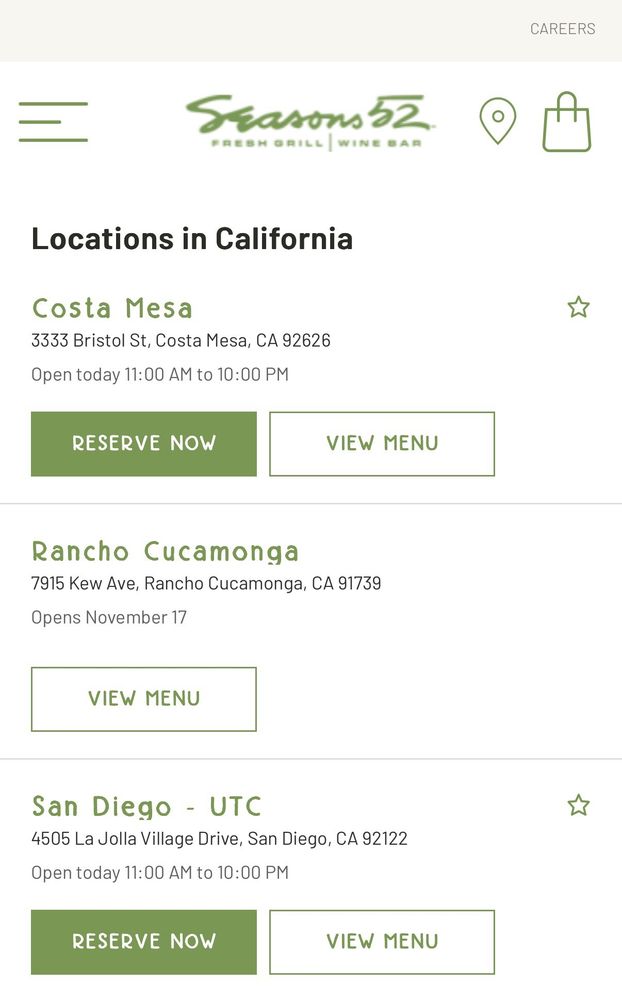Click the 7915 Kew Ave address
The height and width of the screenshot is (1000, 622).
point(206,583)
